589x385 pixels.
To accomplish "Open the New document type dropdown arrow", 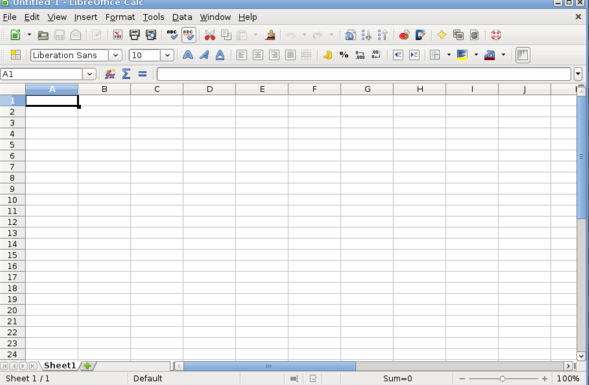I will [29, 35].
